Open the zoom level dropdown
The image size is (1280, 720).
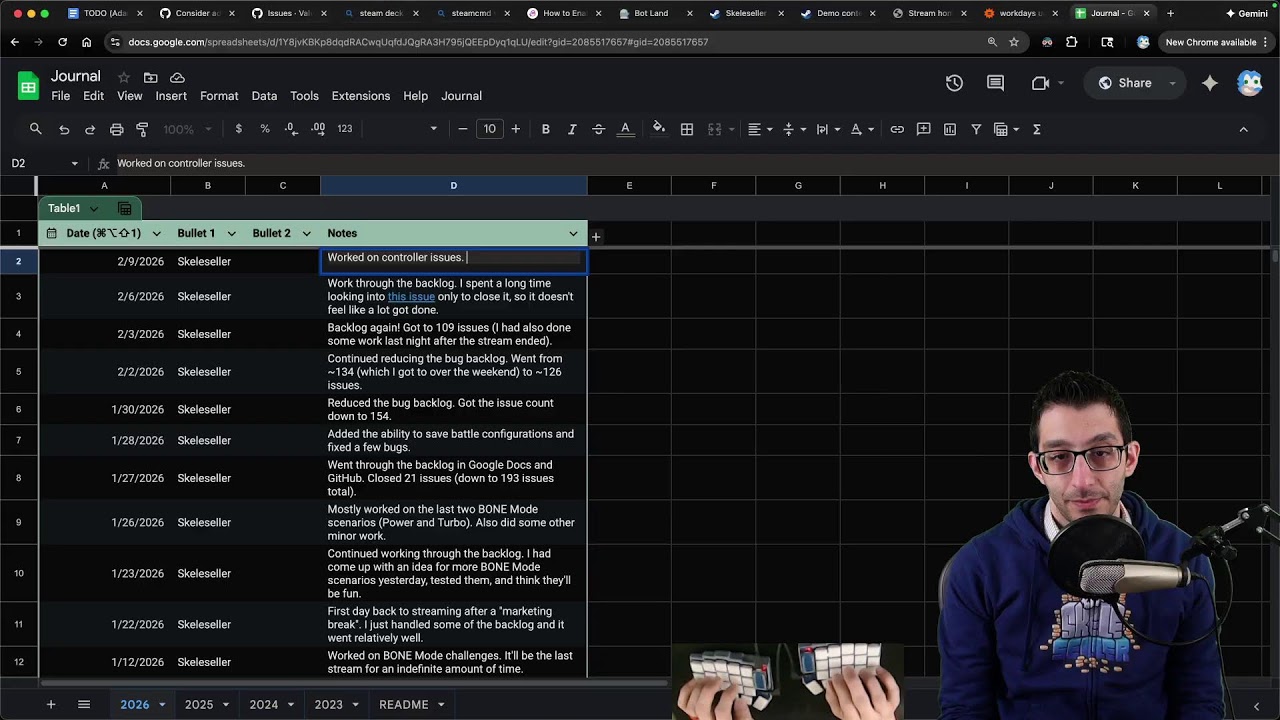coord(188,129)
